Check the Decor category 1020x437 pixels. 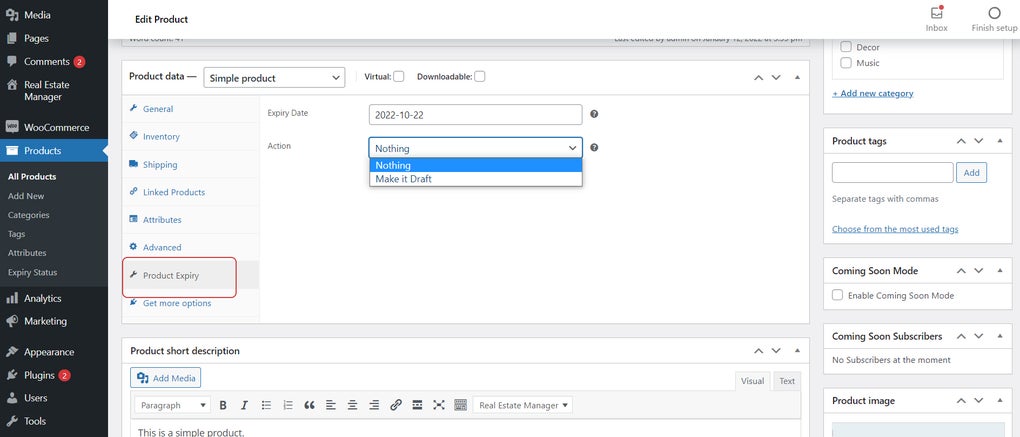click(846, 47)
